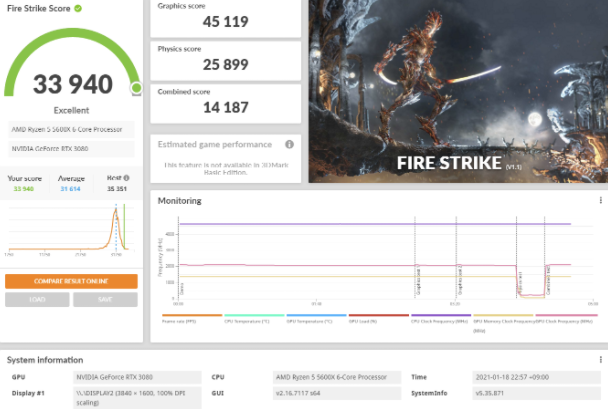Click the purple CPU clock line in the chart
The image size is (608, 409).
pyautogui.click(x=375, y=224)
